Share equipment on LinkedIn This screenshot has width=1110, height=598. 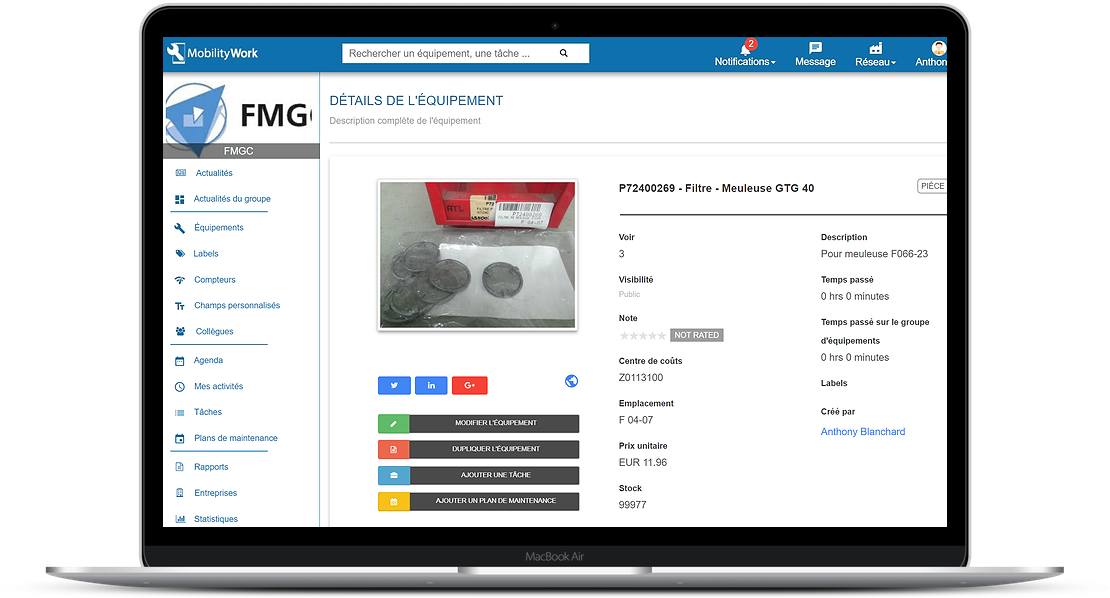pos(431,385)
